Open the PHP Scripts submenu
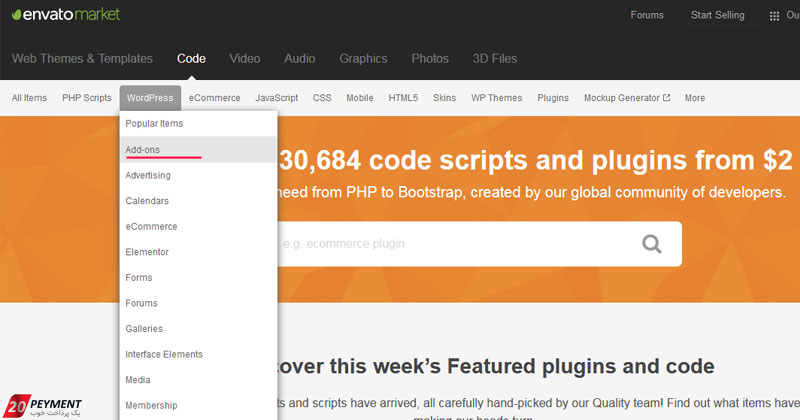Image resolution: width=800 pixels, height=420 pixels. pos(87,97)
